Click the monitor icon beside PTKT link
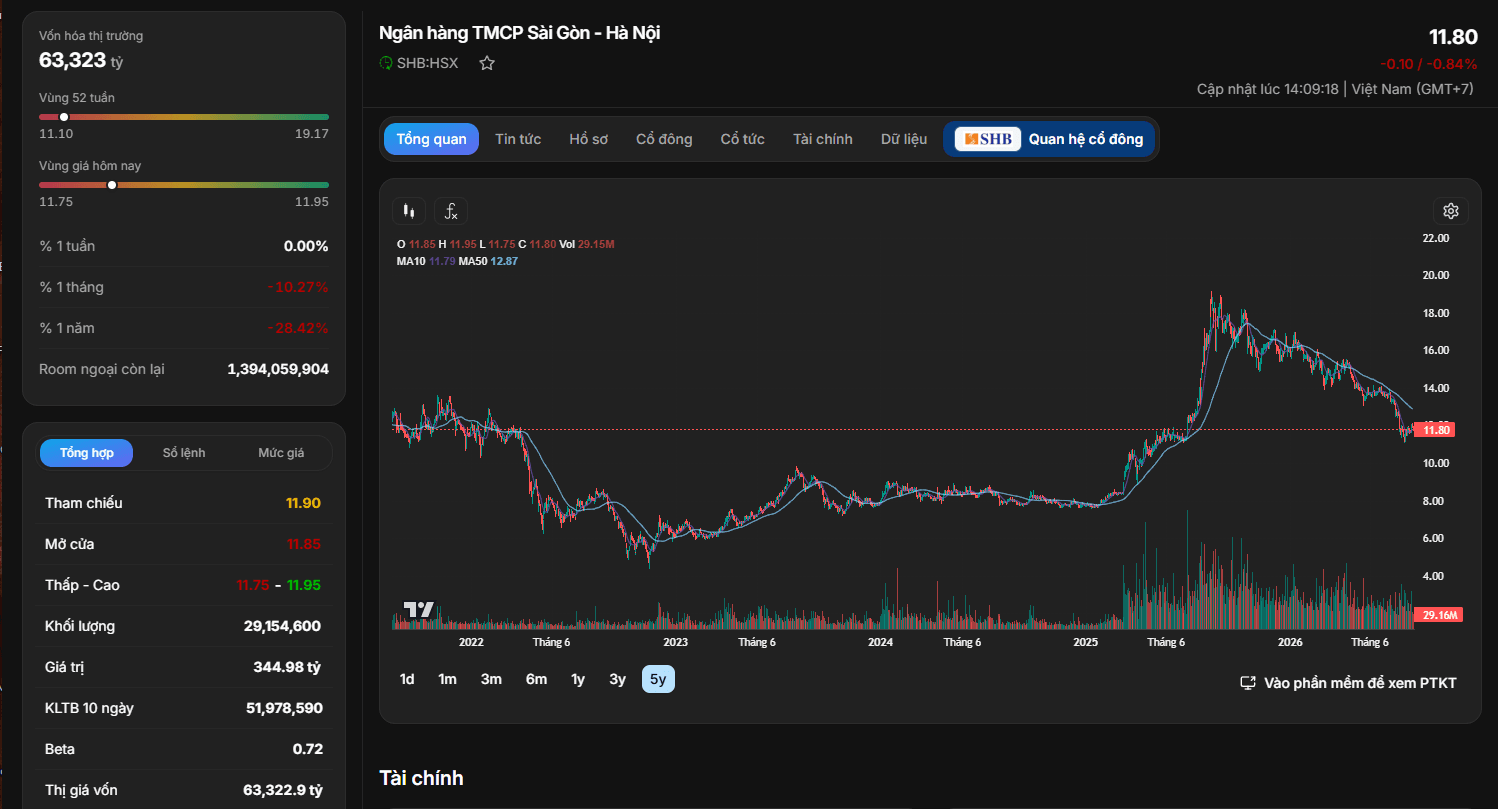1498x809 pixels. [x=1248, y=683]
